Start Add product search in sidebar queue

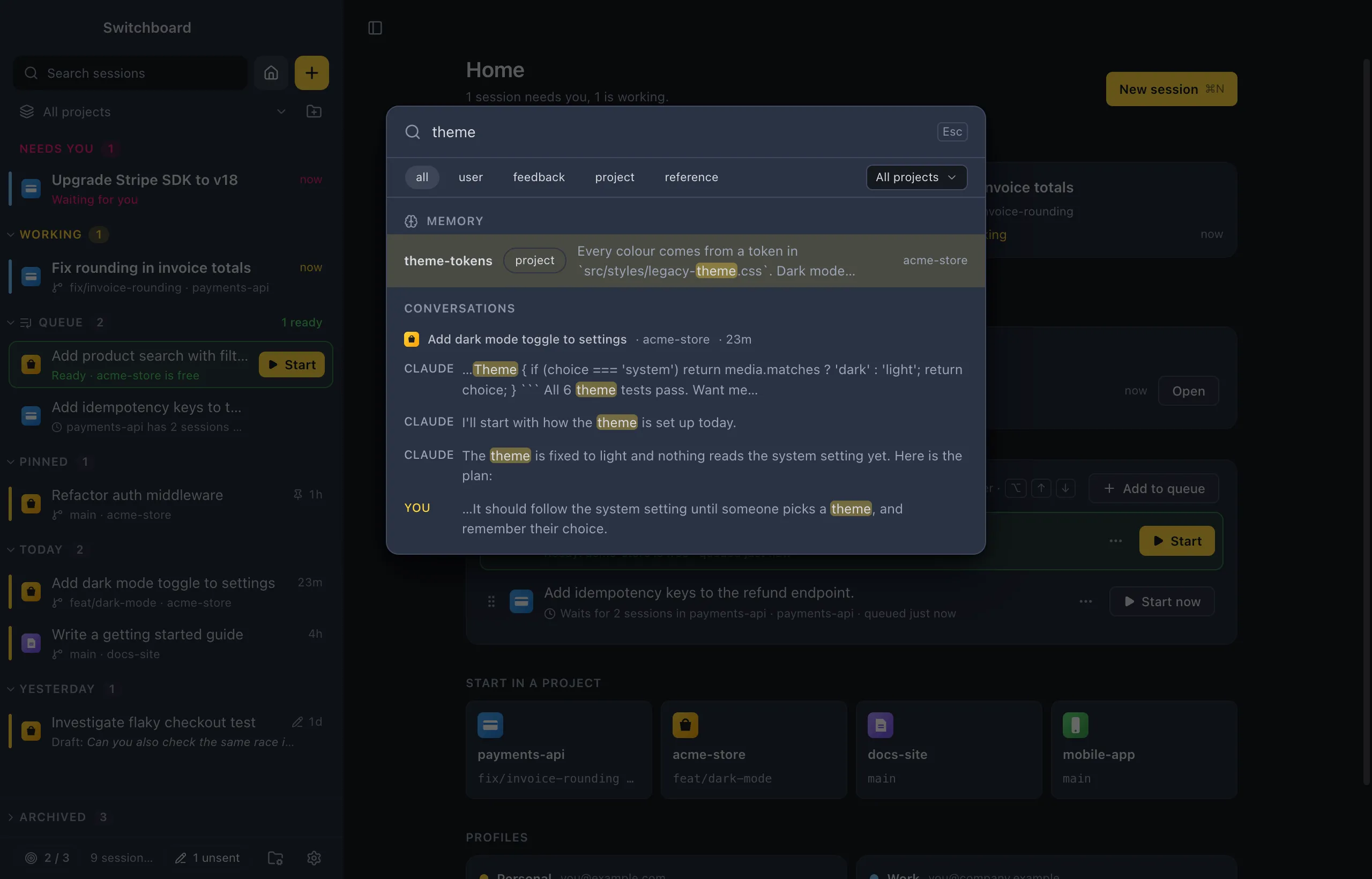click(x=292, y=364)
